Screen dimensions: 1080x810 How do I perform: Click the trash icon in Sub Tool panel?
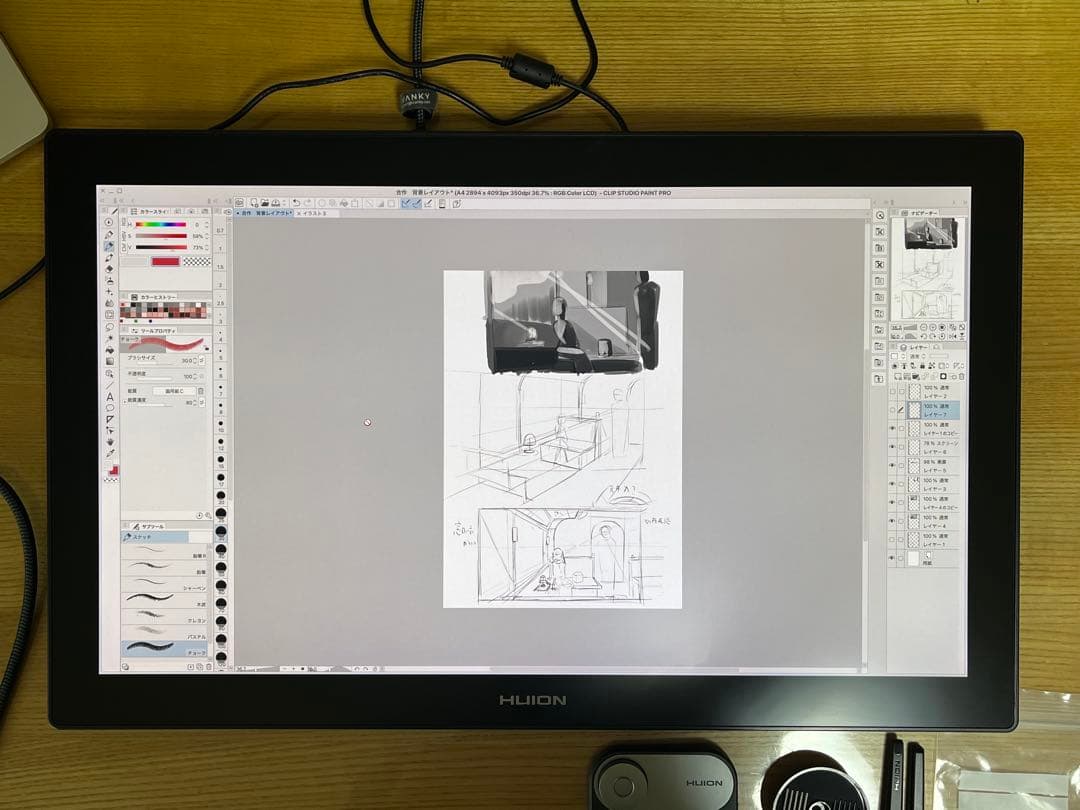pos(209,666)
